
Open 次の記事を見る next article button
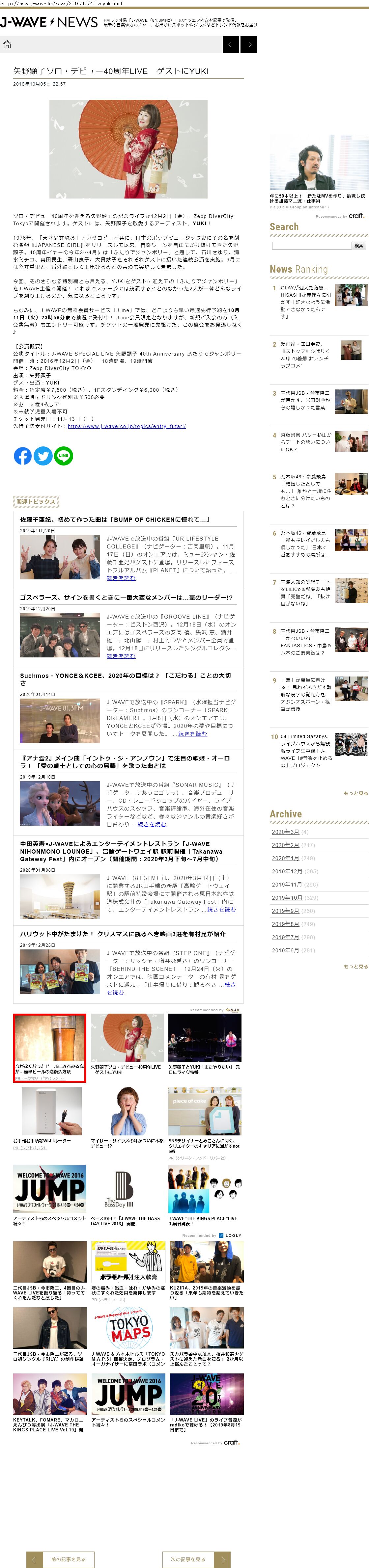click(x=188, y=1559)
